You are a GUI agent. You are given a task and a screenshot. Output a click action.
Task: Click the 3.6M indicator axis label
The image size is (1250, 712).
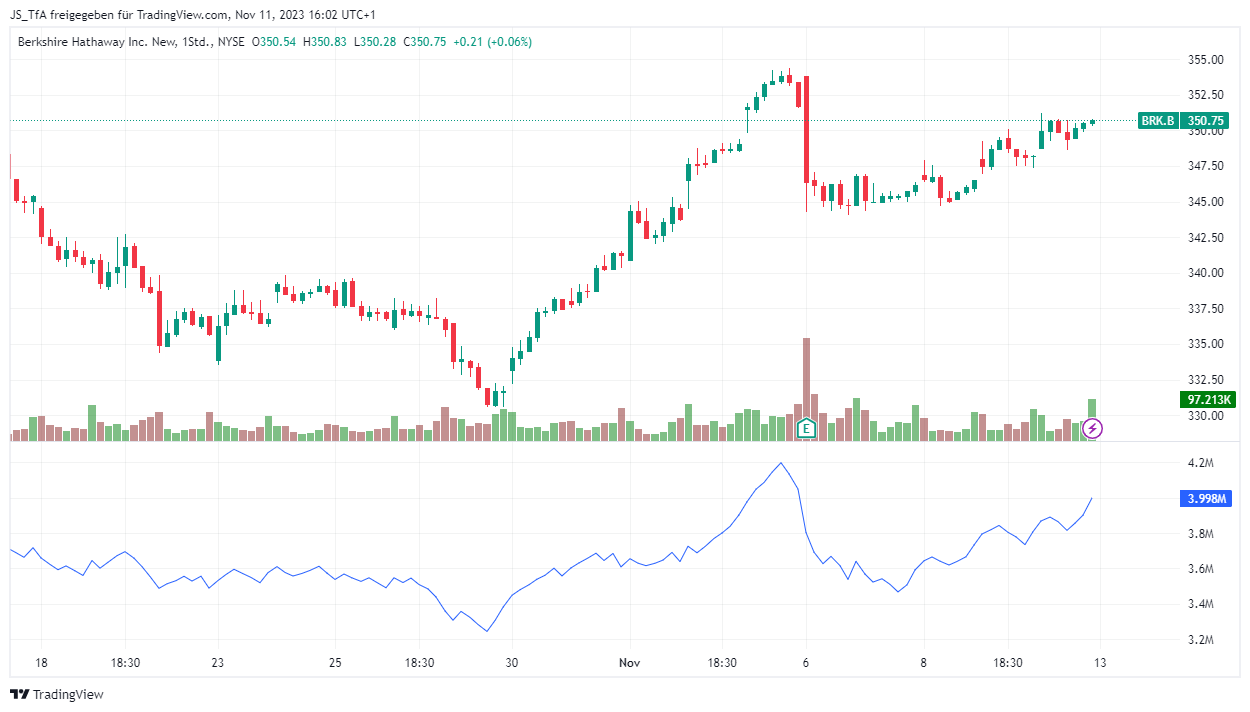coord(1200,569)
